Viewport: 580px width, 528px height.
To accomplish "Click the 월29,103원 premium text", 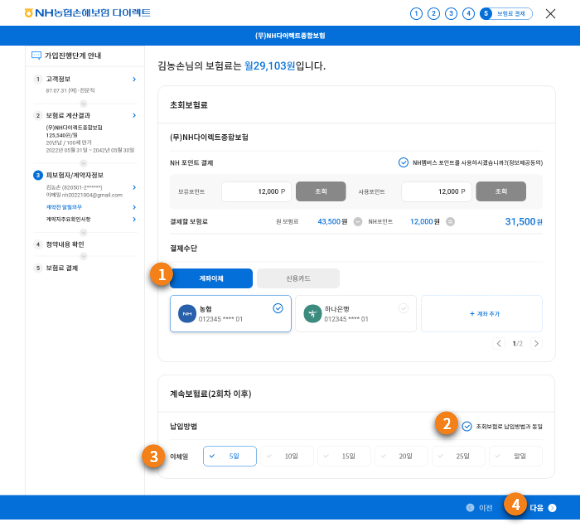I will pos(270,66).
